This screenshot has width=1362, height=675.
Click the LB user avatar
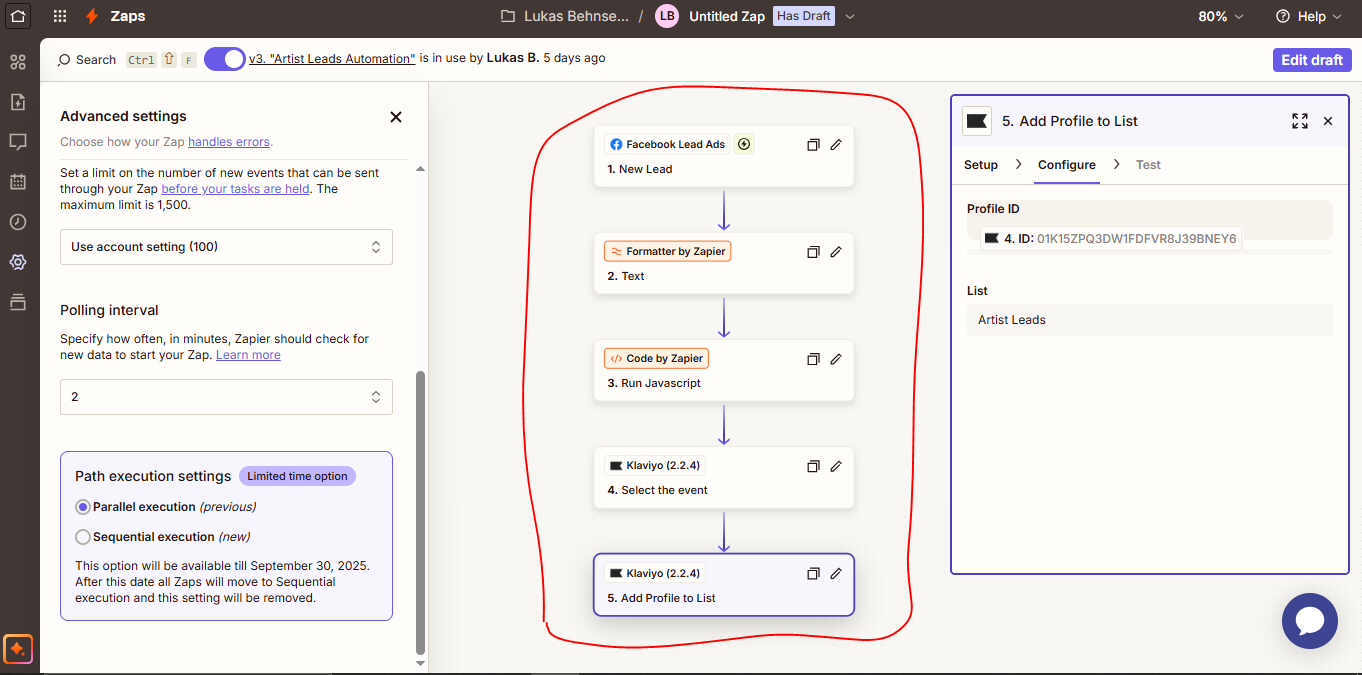(667, 16)
